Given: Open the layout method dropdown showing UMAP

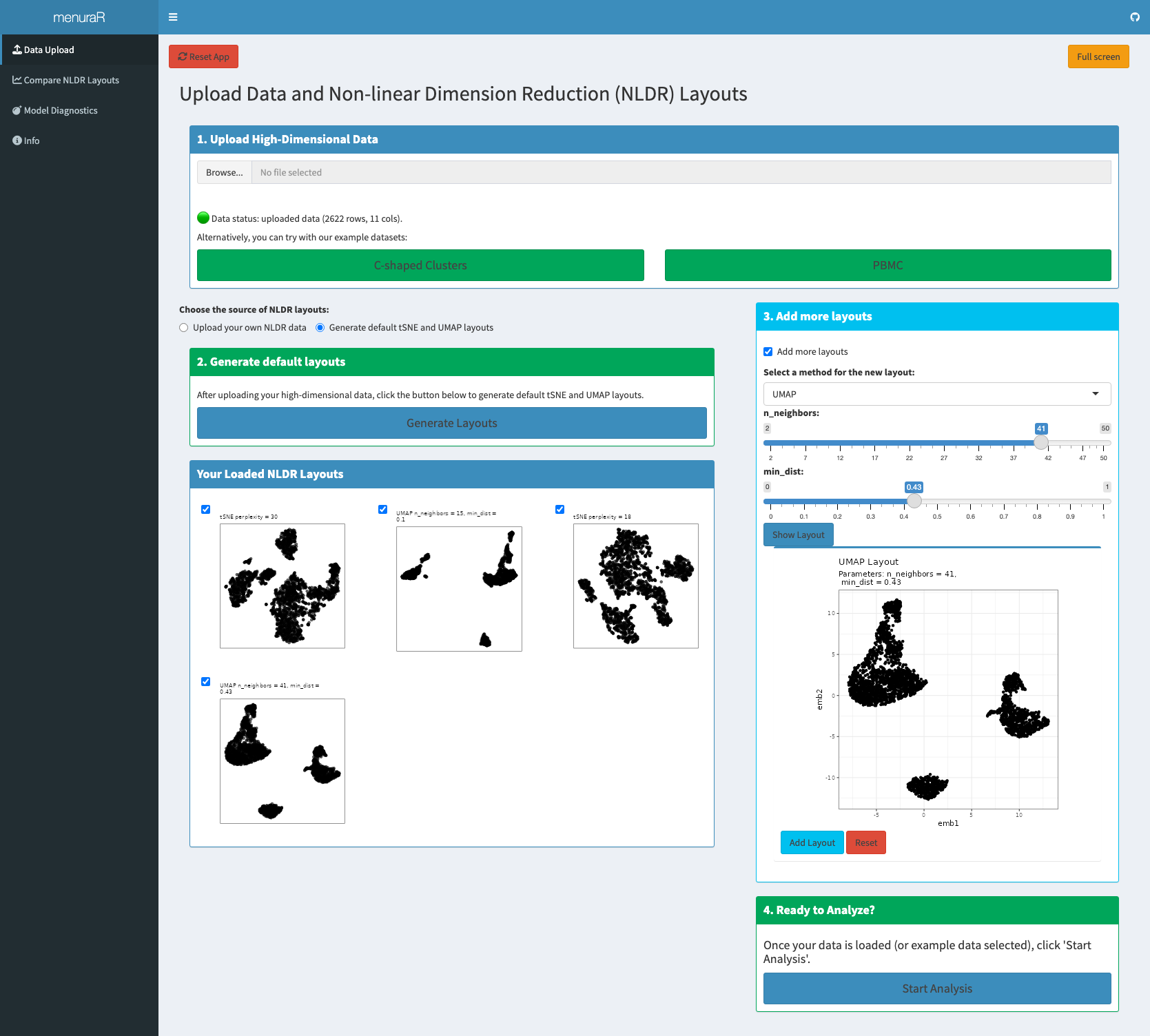Looking at the screenshot, I should click(x=936, y=393).
